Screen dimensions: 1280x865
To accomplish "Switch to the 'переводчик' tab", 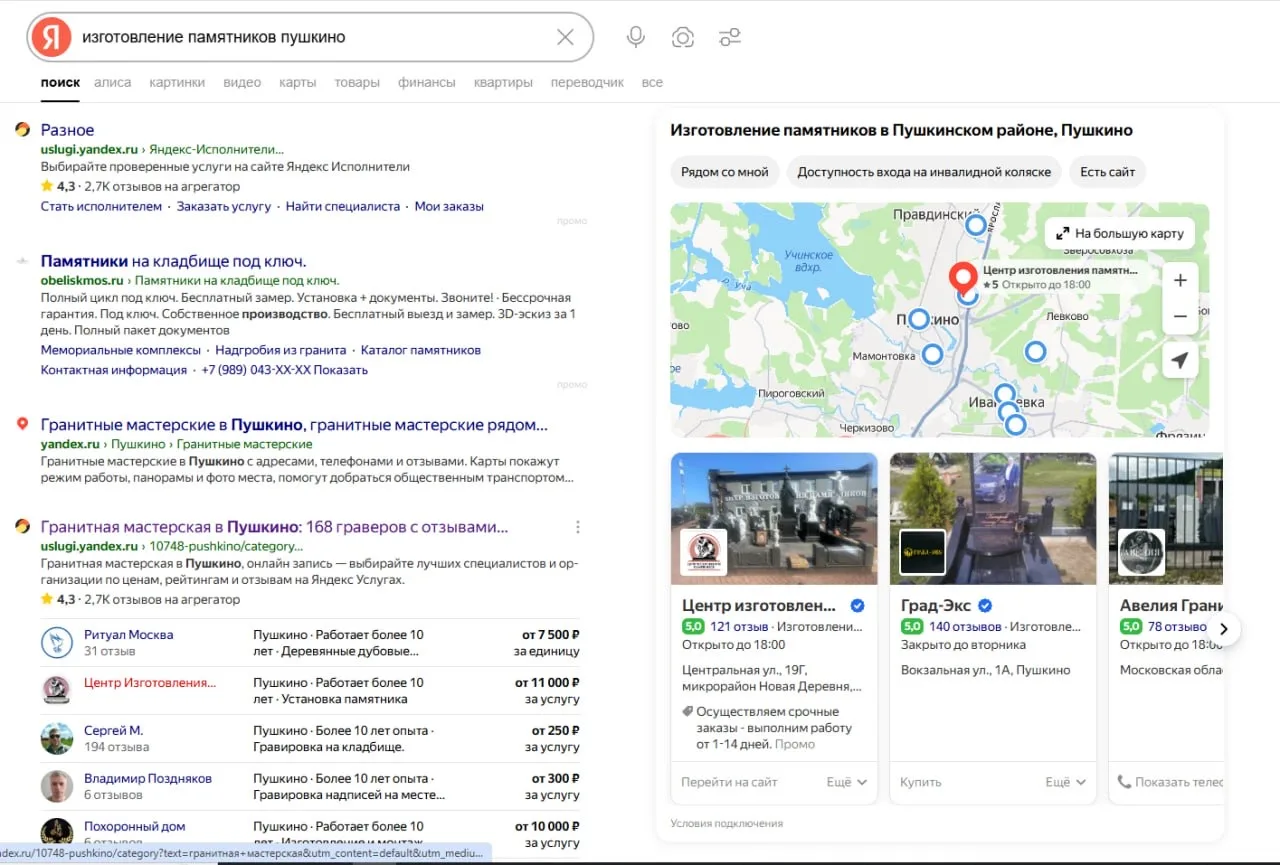I will [x=587, y=82].
